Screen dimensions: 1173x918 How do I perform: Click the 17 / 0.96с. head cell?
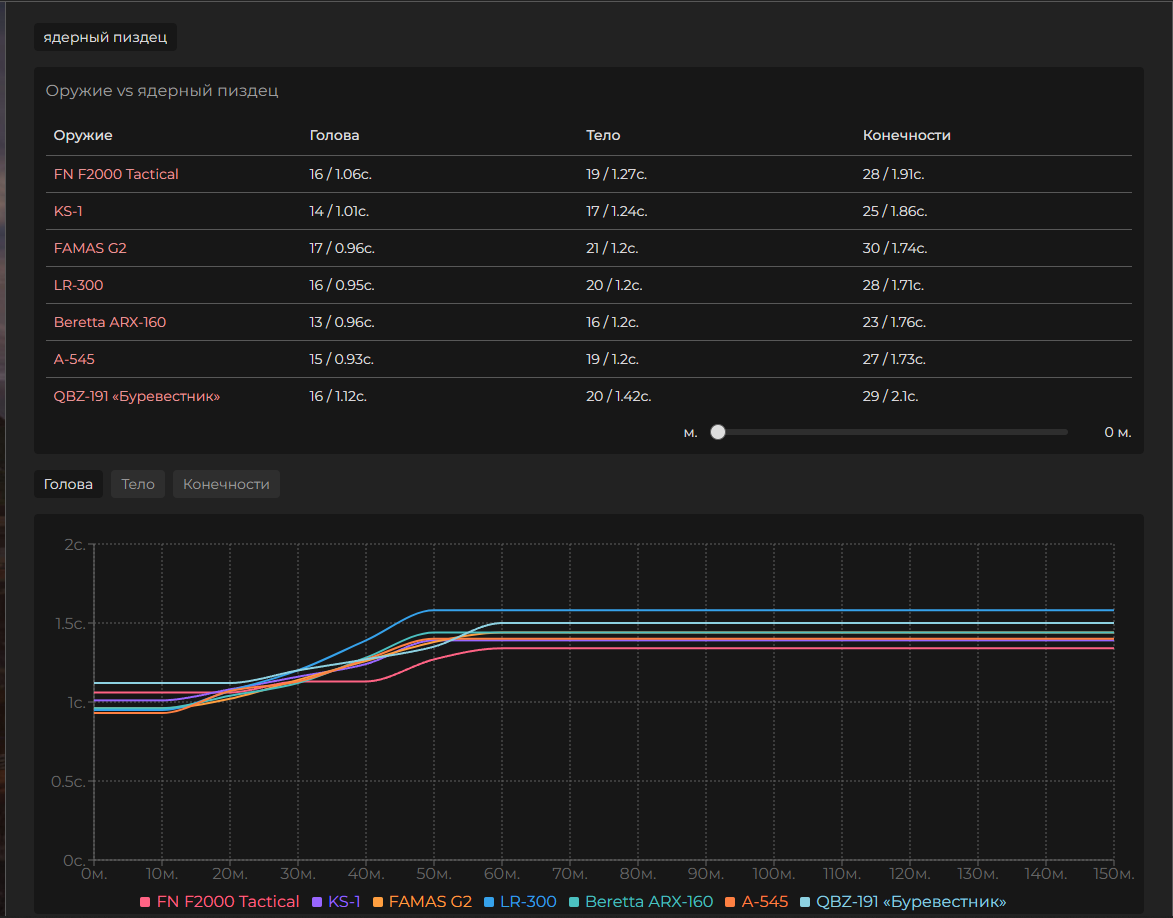click(342, 248)
